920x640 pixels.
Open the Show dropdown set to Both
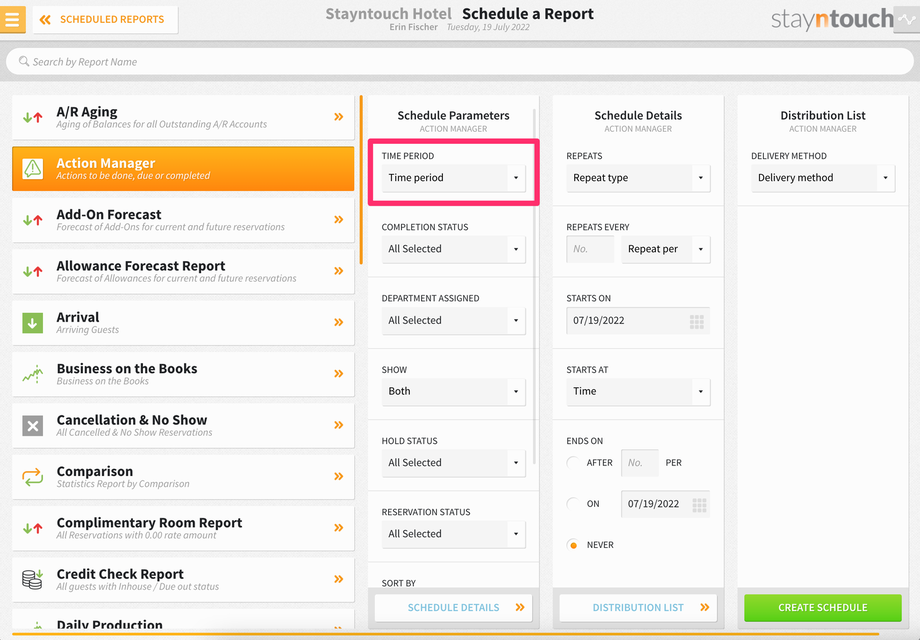(x=454, y=391)
